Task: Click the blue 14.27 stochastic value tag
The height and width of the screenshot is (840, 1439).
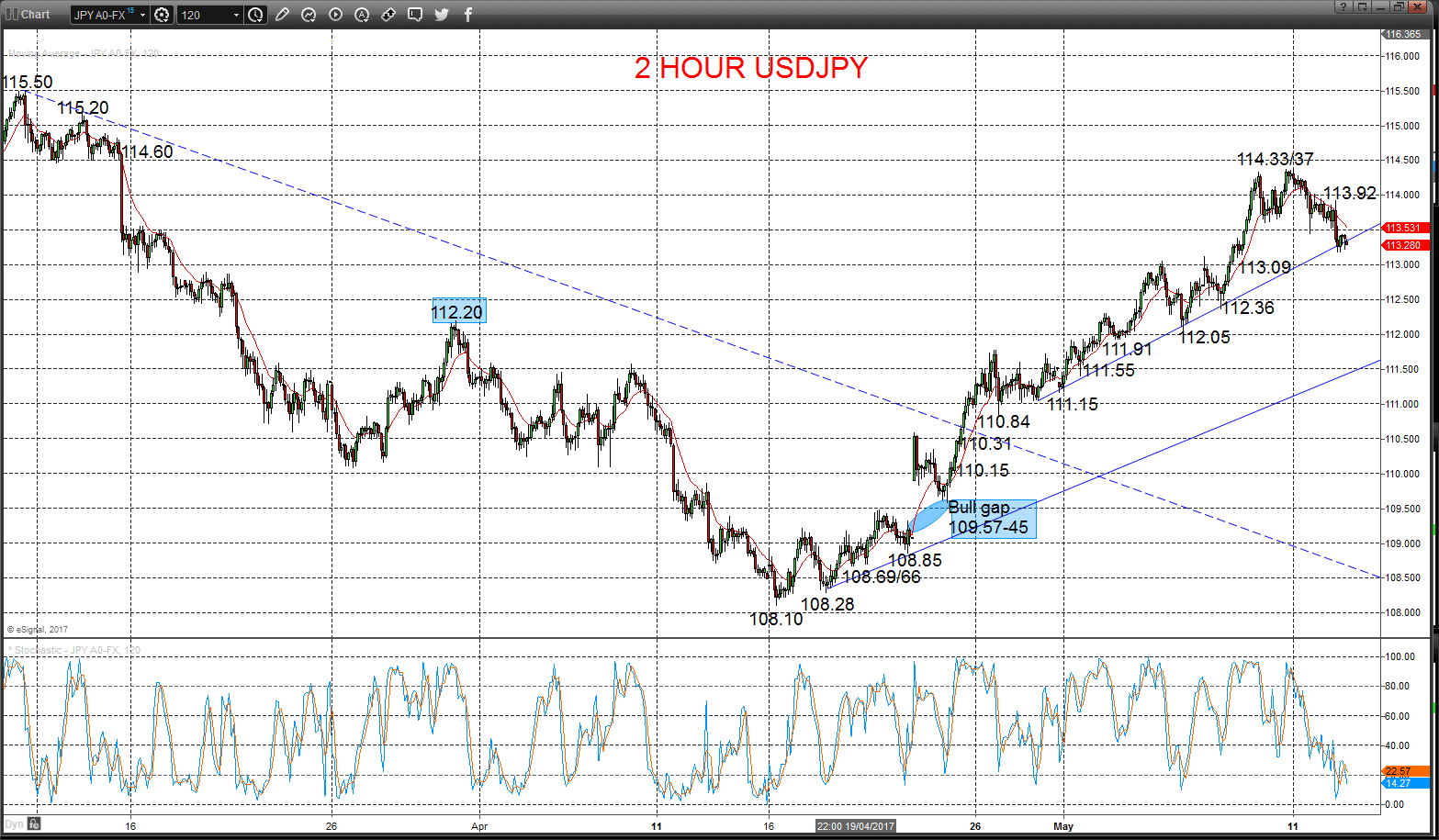Action: click(1406, 783)
